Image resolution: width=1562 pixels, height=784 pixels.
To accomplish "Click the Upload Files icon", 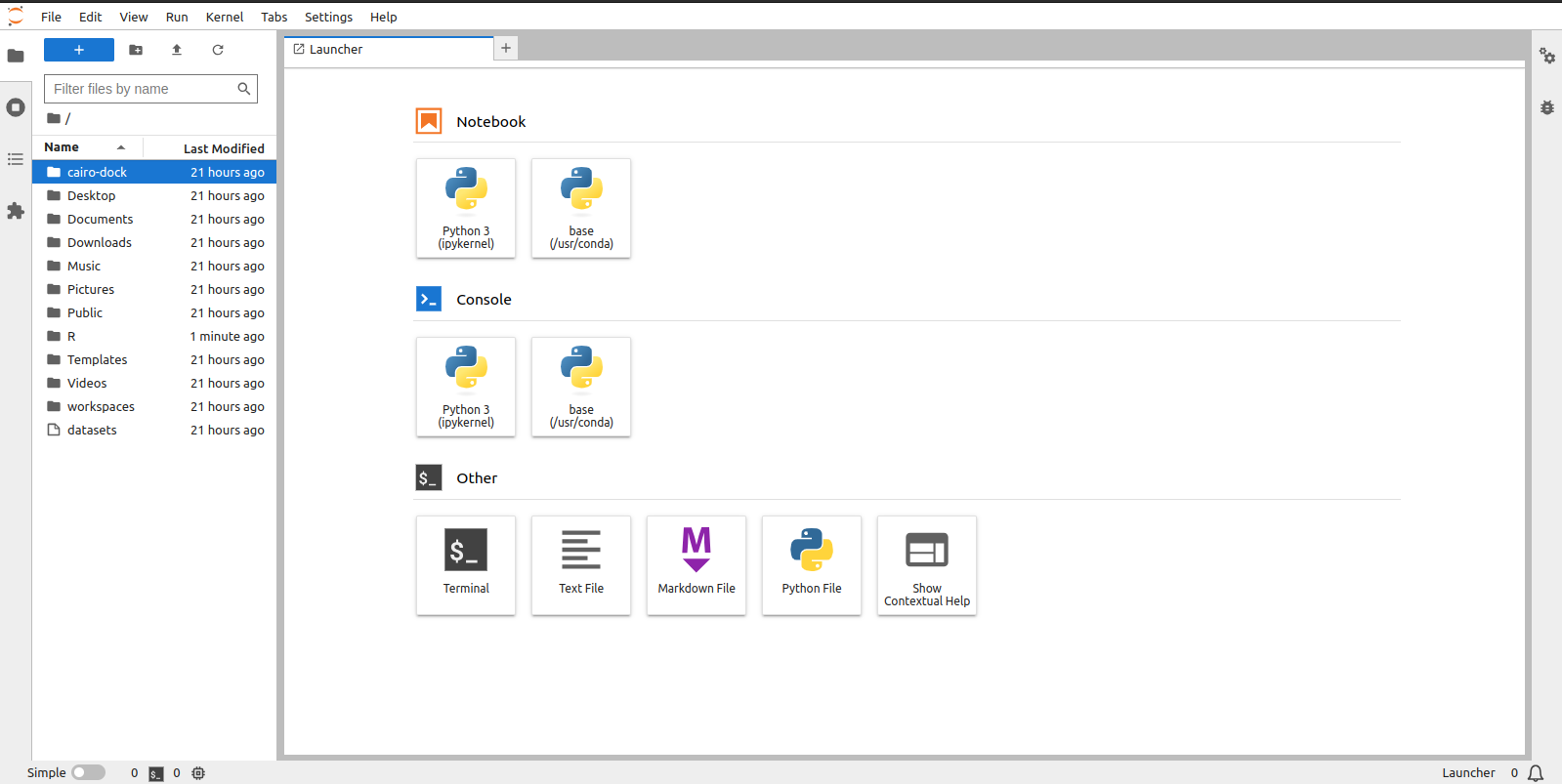I will (x=177, y=50).
